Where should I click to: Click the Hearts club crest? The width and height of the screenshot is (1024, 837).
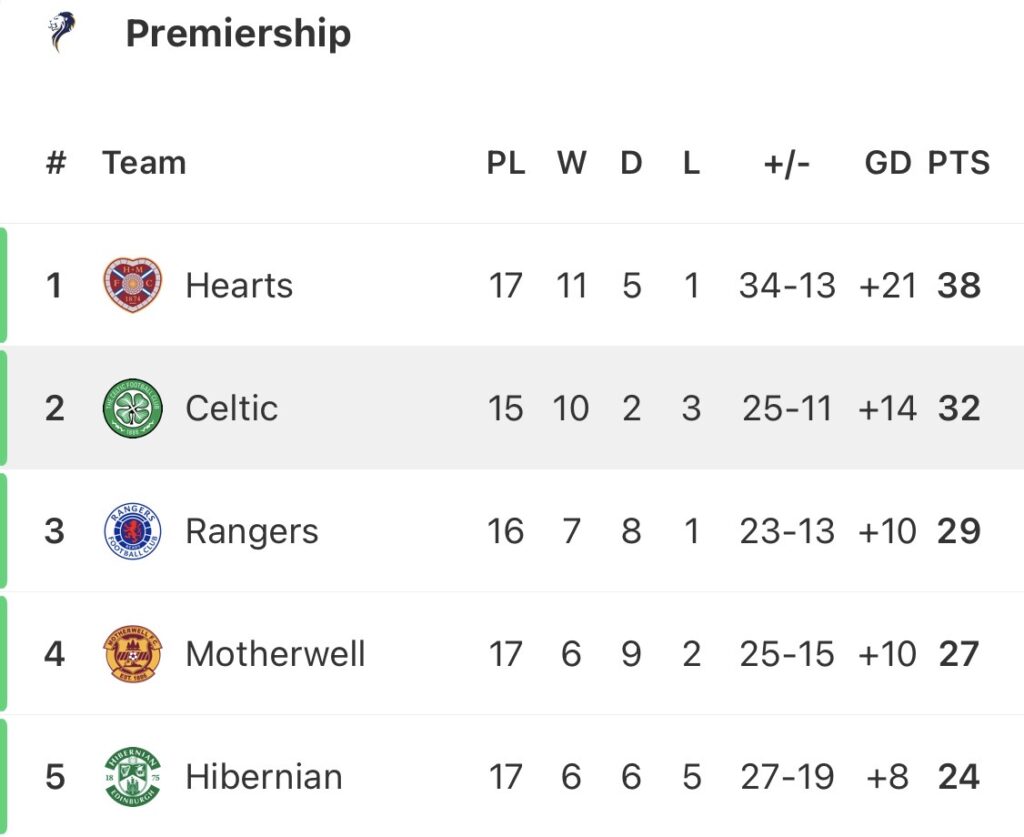tap(132, 285)
